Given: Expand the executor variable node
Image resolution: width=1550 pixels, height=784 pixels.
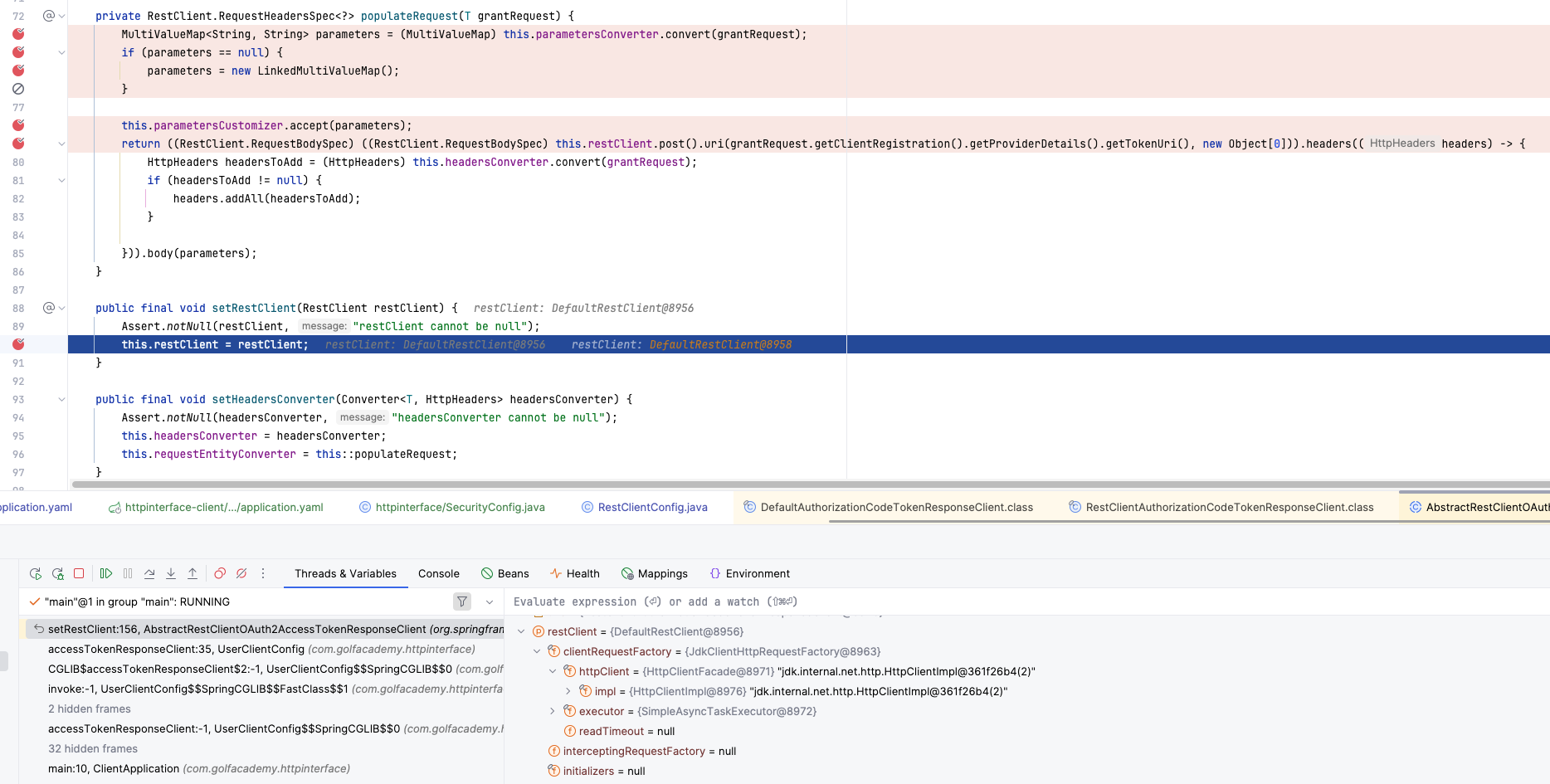Looking at the screenshot, I should [553, 711].
